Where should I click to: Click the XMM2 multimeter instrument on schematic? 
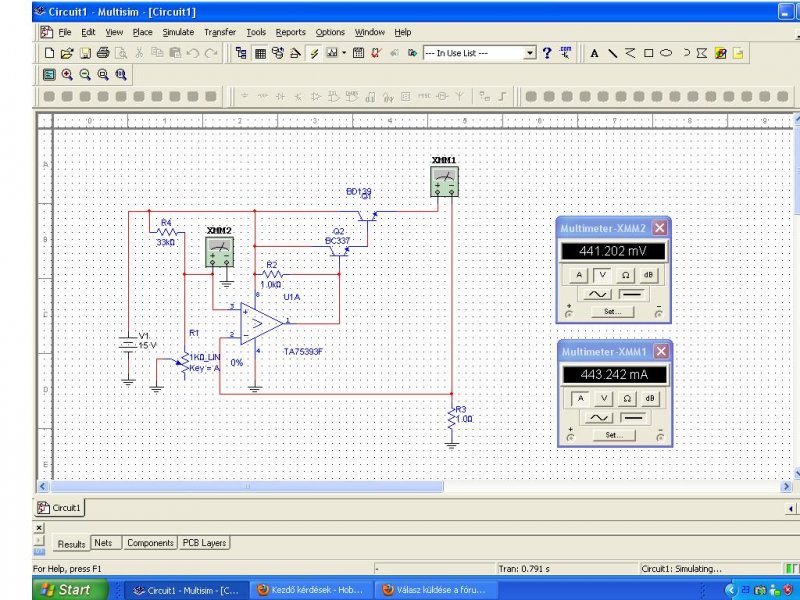(x=219, y=251)
